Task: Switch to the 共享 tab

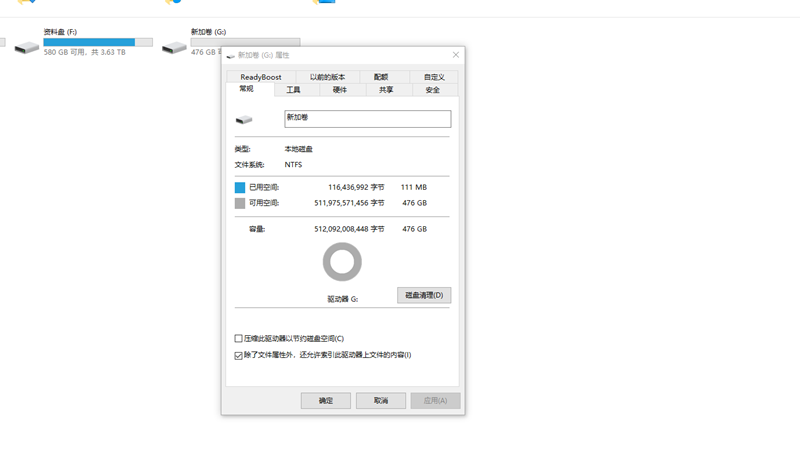Action: coord(386,90)
